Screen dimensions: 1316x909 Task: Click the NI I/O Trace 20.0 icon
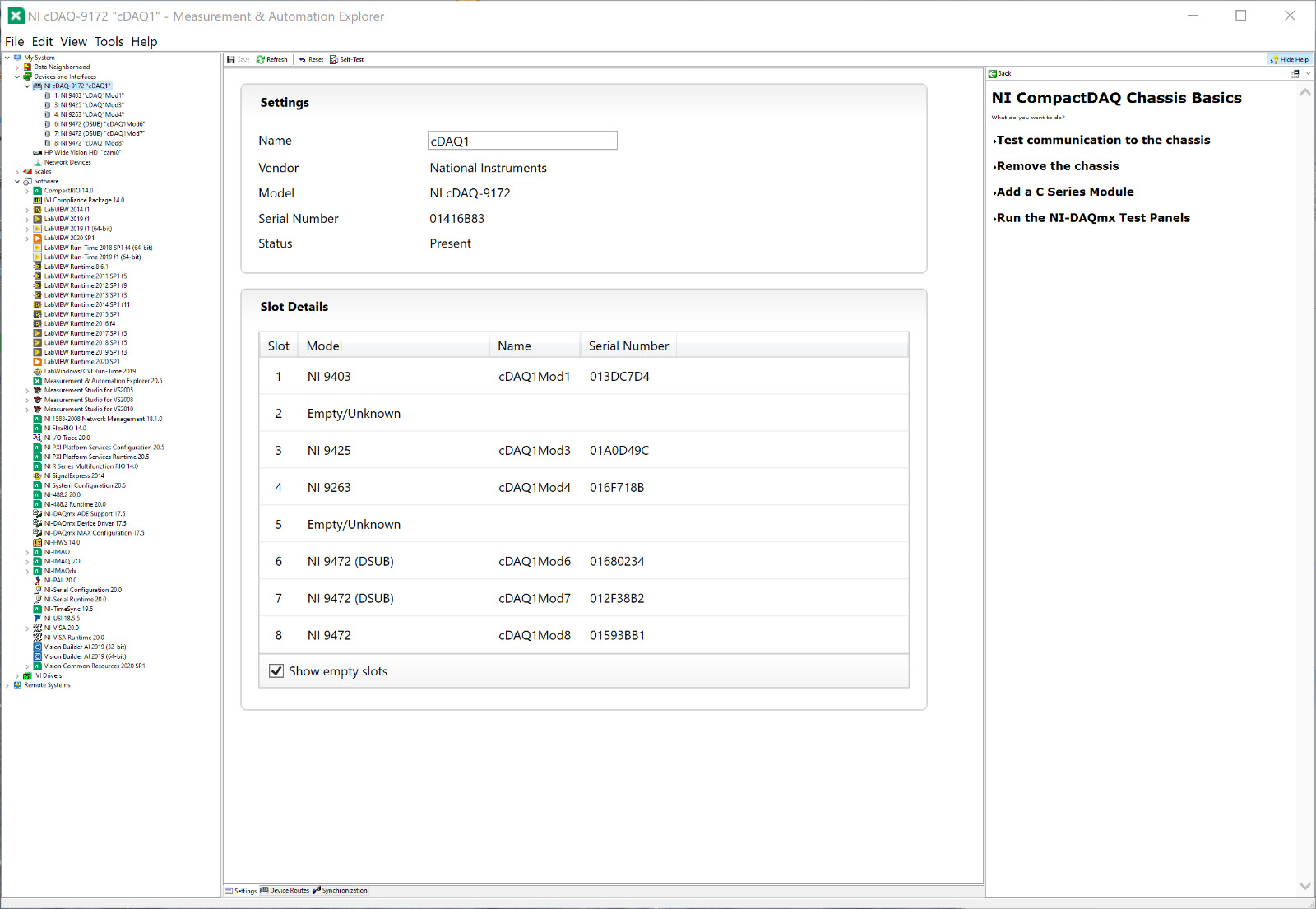click(x=38, y=438)
